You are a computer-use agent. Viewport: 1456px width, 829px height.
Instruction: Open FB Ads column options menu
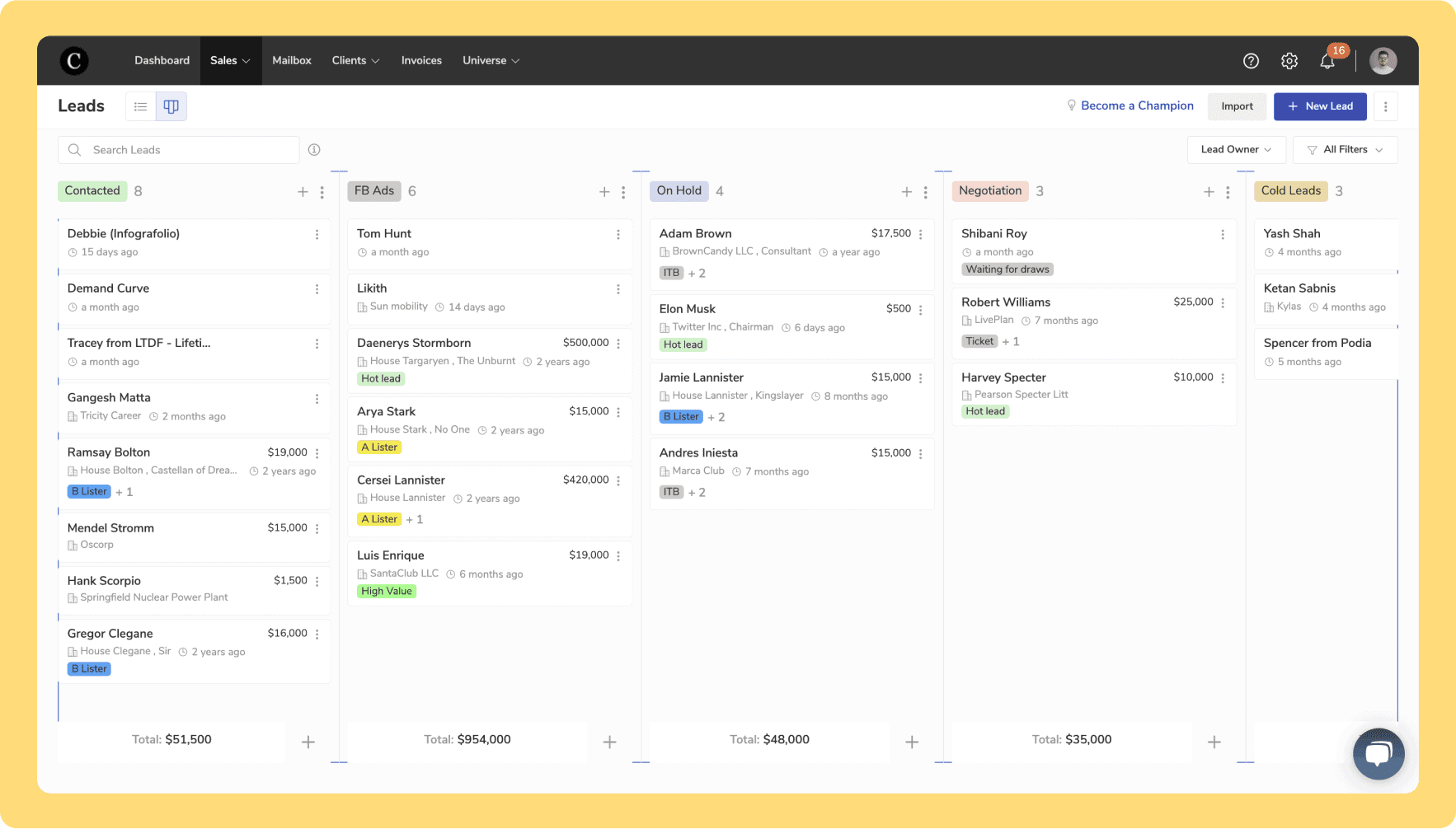[x=623, y=192]
